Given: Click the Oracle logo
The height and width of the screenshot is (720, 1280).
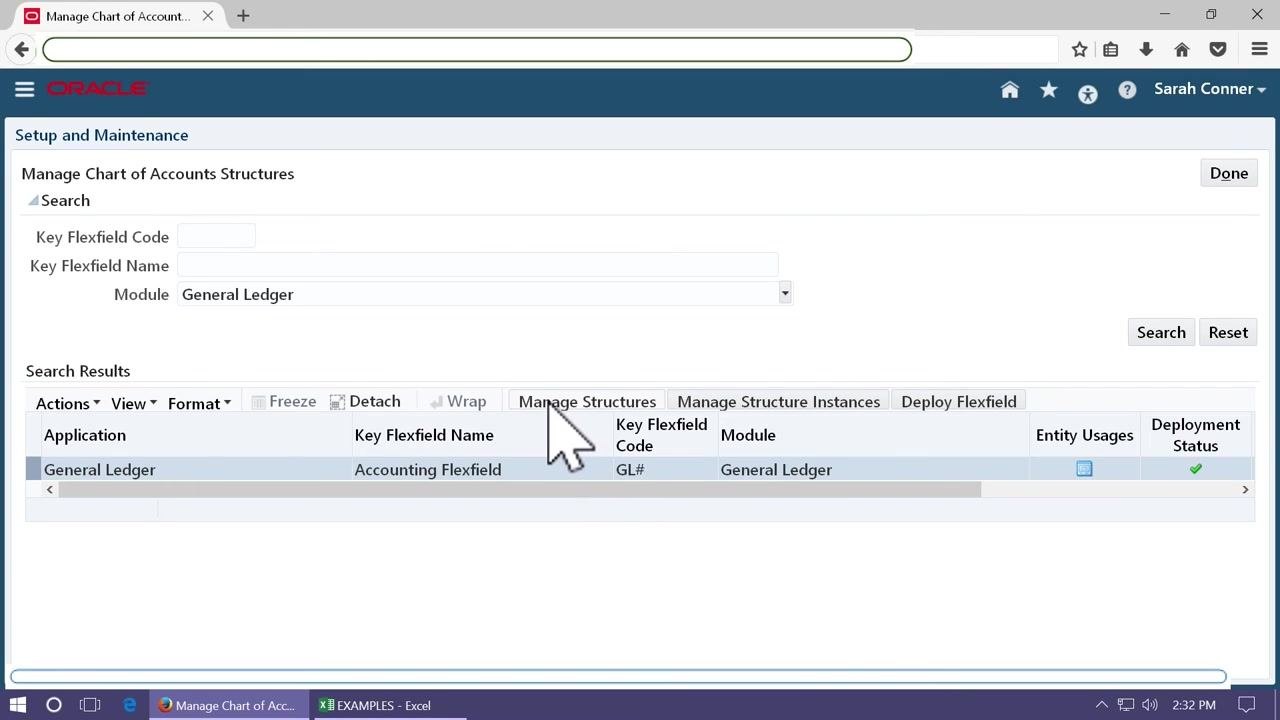Looking at the screenshot, I should coord(98,89).
